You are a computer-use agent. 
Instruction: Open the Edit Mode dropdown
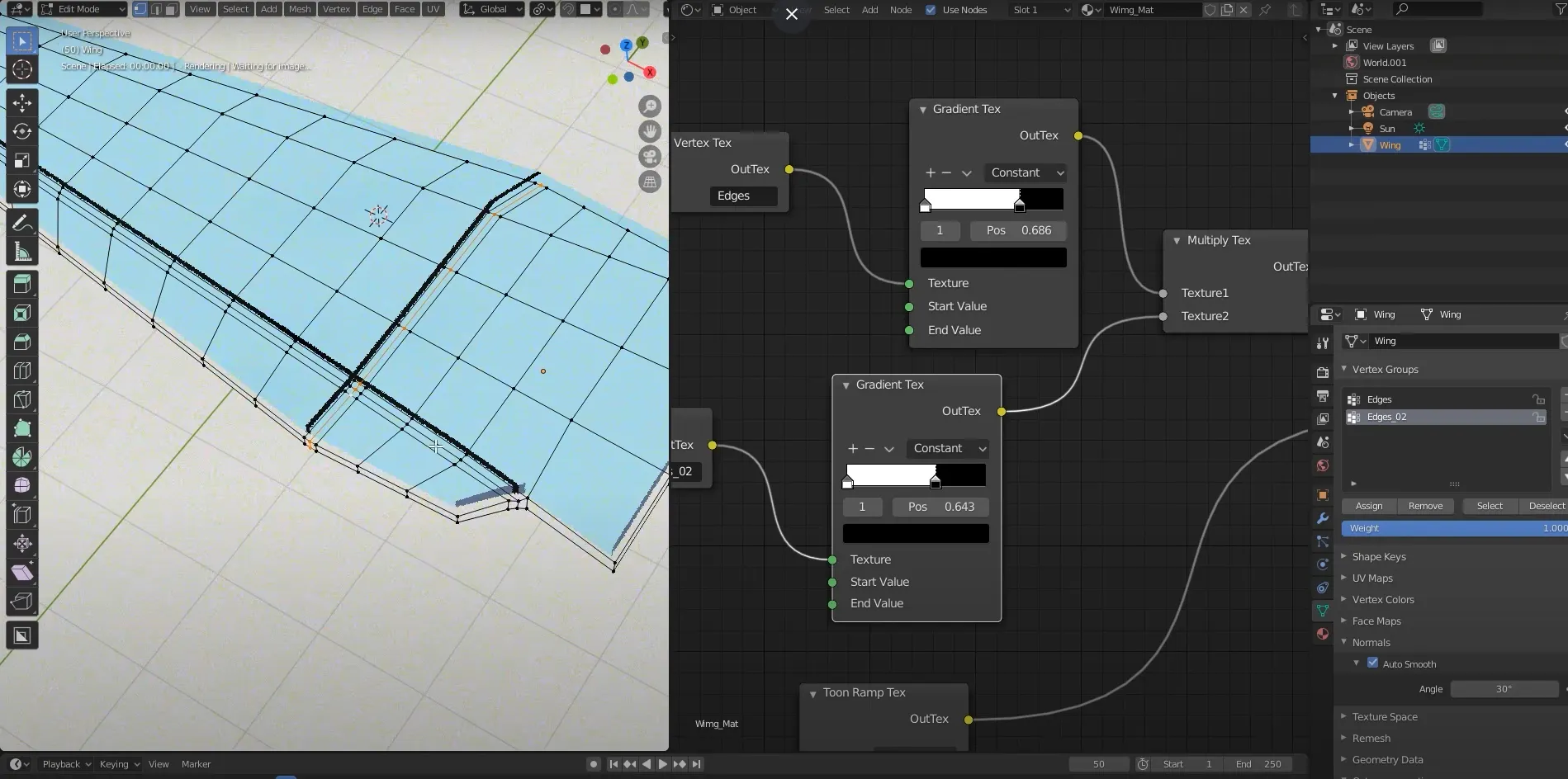[83, 9]
